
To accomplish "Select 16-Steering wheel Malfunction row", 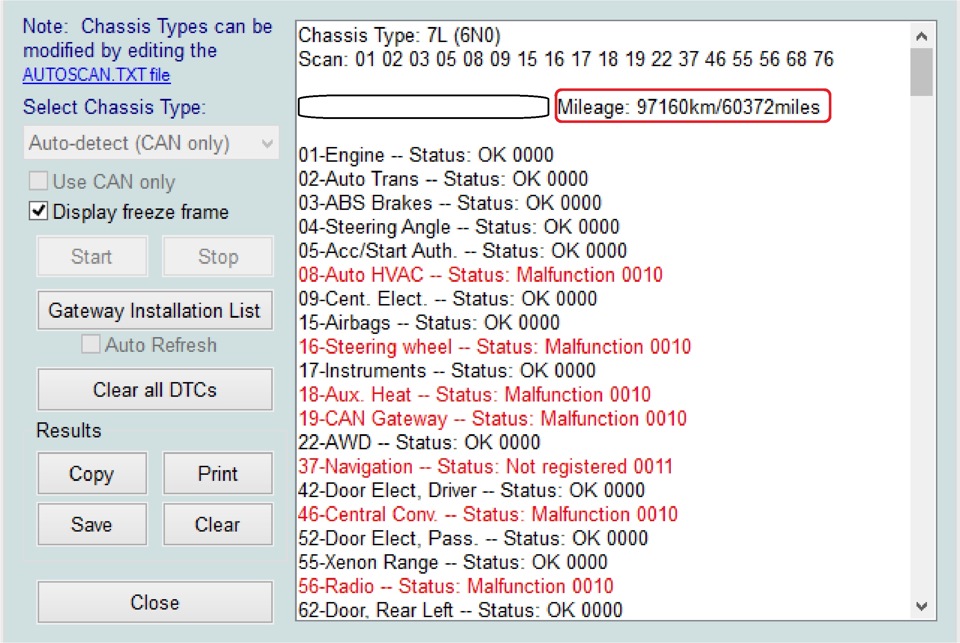I will pos(495,346).
